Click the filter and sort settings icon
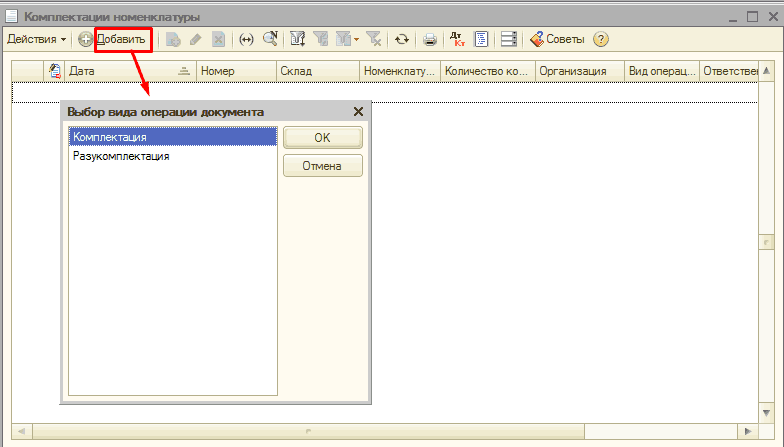Viewport: 784px width, 447px height. (298, 39)
